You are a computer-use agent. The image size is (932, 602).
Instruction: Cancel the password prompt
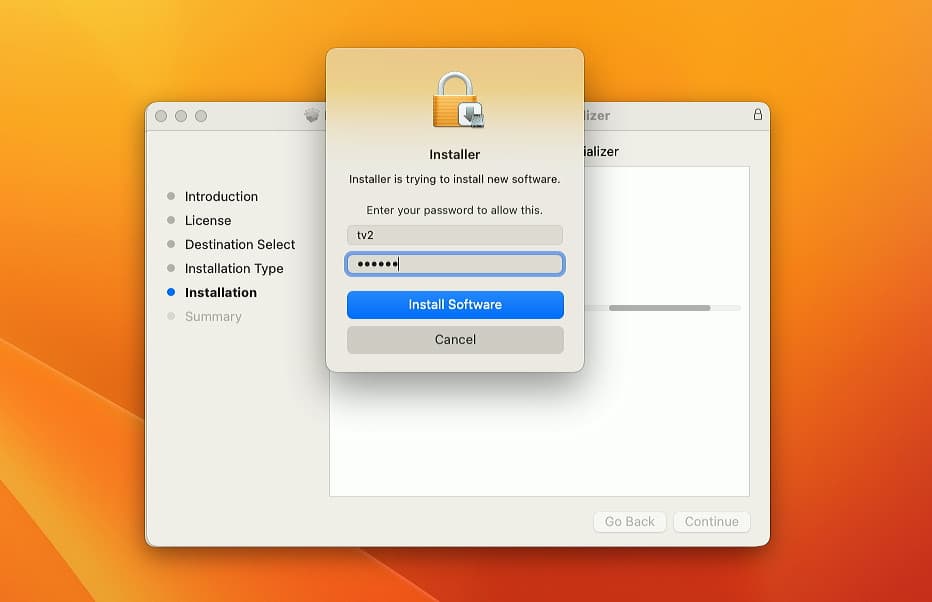(x=455, y=339)
